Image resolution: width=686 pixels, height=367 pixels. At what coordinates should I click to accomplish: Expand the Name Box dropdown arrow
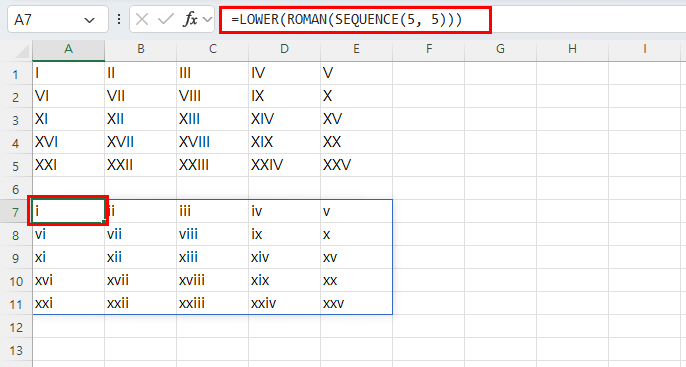pyautogui.click(x=90, y=20)
